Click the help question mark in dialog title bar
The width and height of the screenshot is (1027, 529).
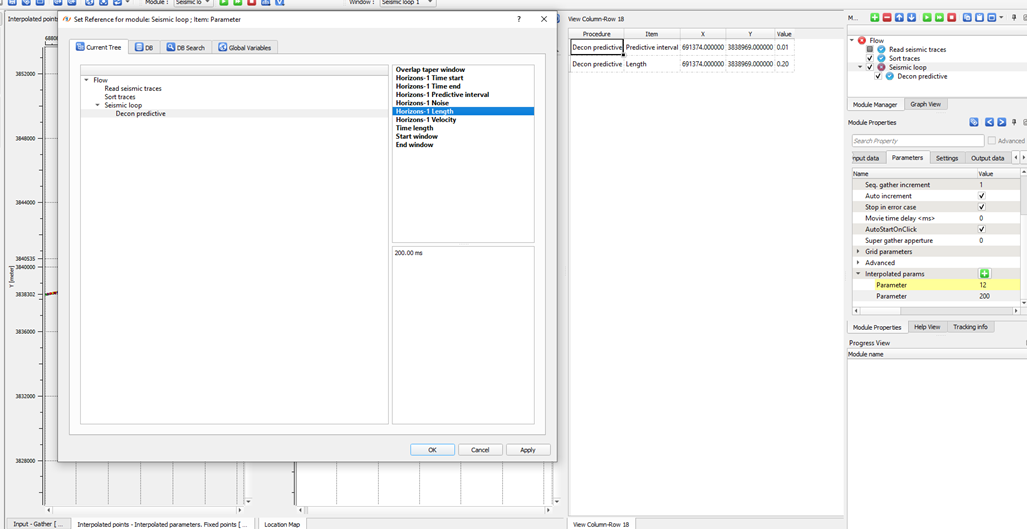click(x=518, y=19)
